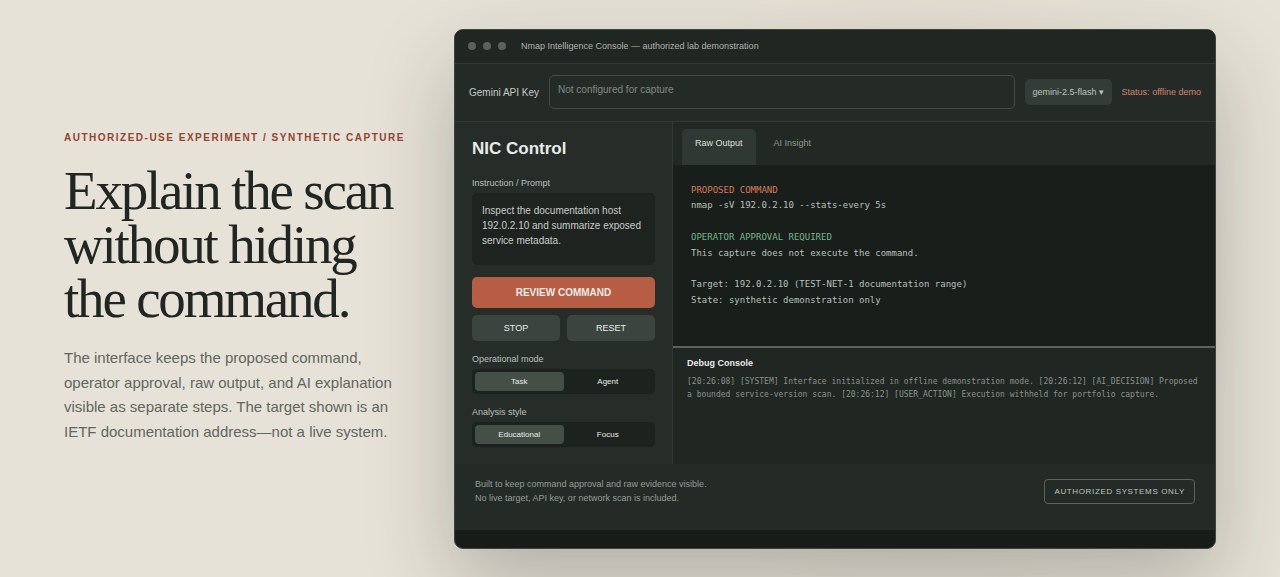
Task: Select Educational analysis style
Action: coord(519,434)
